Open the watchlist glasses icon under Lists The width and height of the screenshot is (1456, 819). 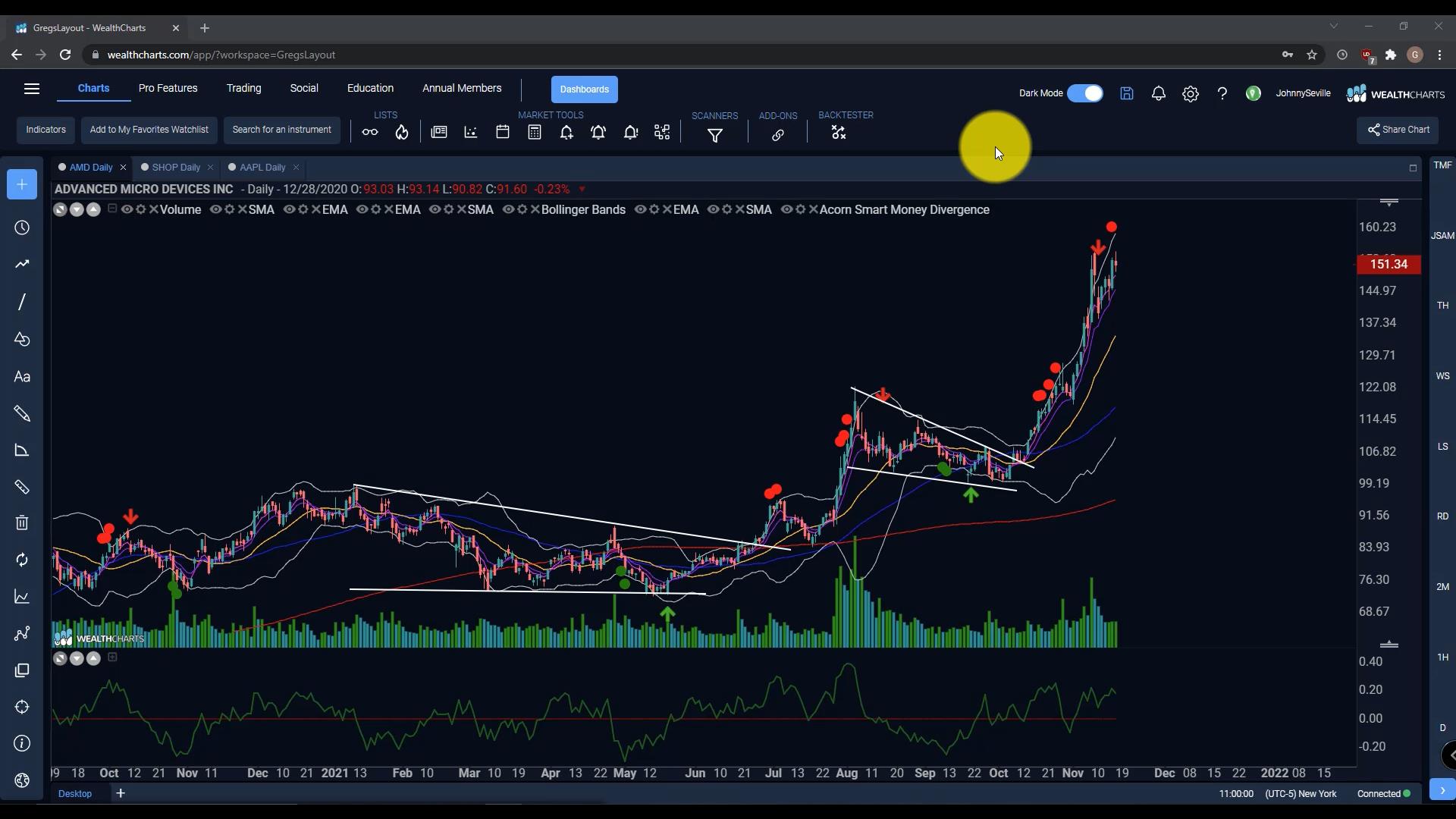370,133
